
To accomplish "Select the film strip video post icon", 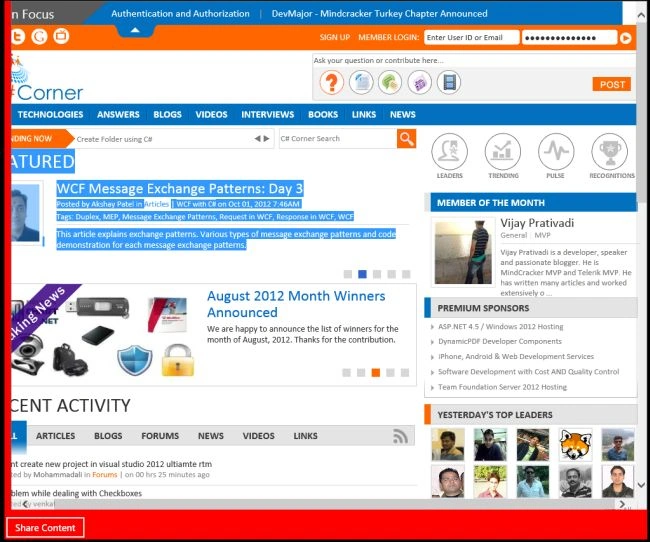I will 449,82.
